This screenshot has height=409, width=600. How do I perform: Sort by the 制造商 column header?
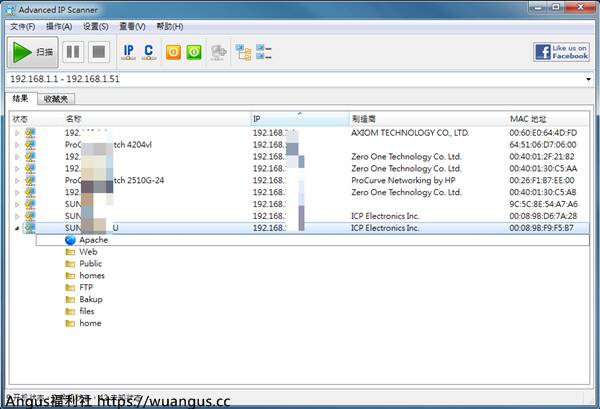428,119
